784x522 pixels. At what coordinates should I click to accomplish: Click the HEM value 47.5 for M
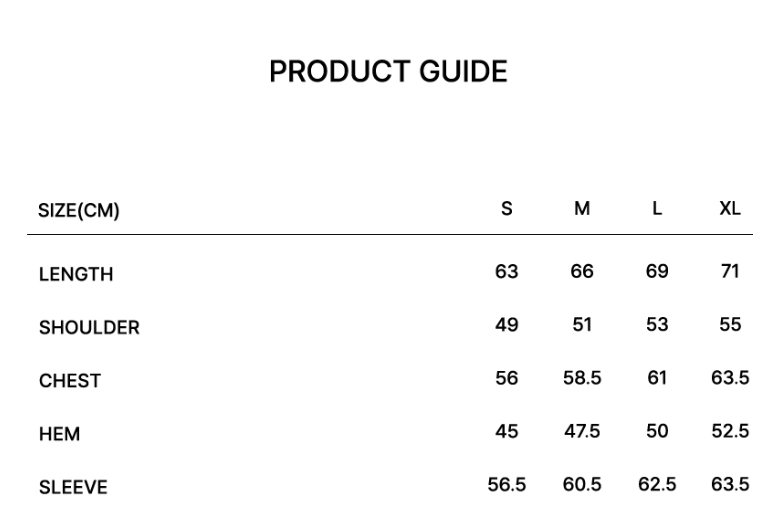[x=582, y=431]
